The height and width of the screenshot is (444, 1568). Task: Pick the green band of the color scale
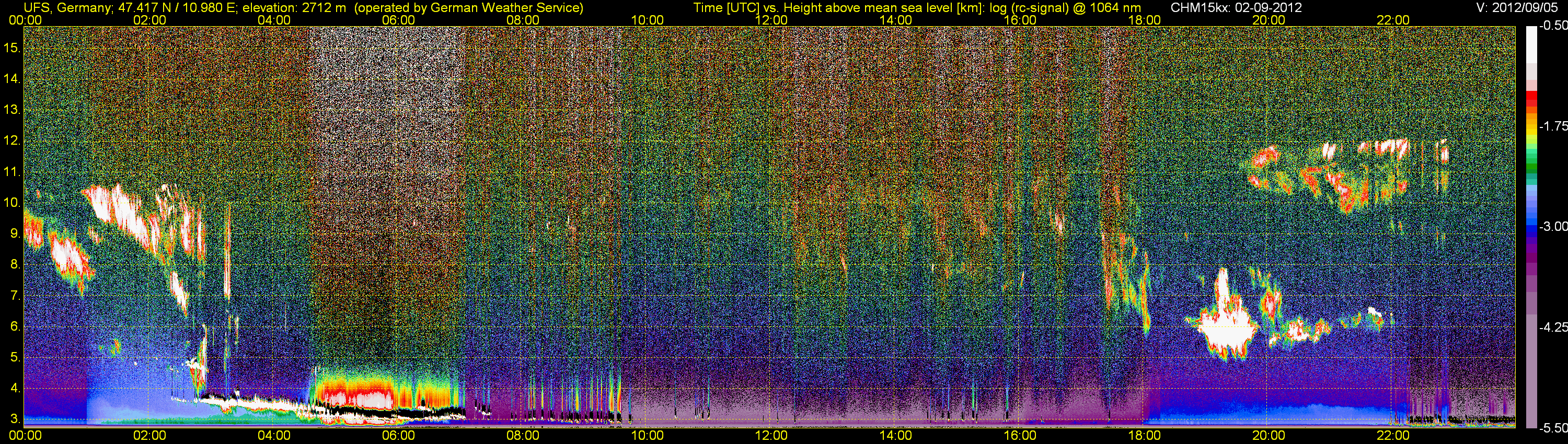tap(1531, 166)
